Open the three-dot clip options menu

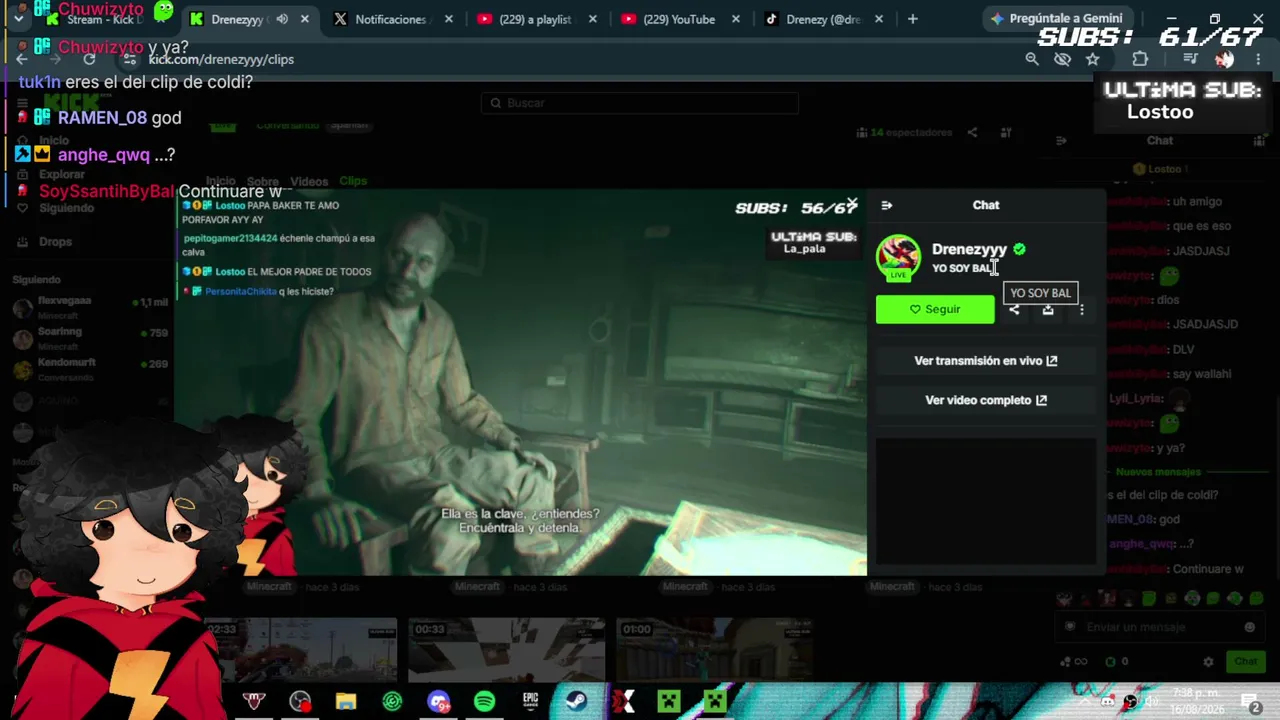click(1081, 310)
